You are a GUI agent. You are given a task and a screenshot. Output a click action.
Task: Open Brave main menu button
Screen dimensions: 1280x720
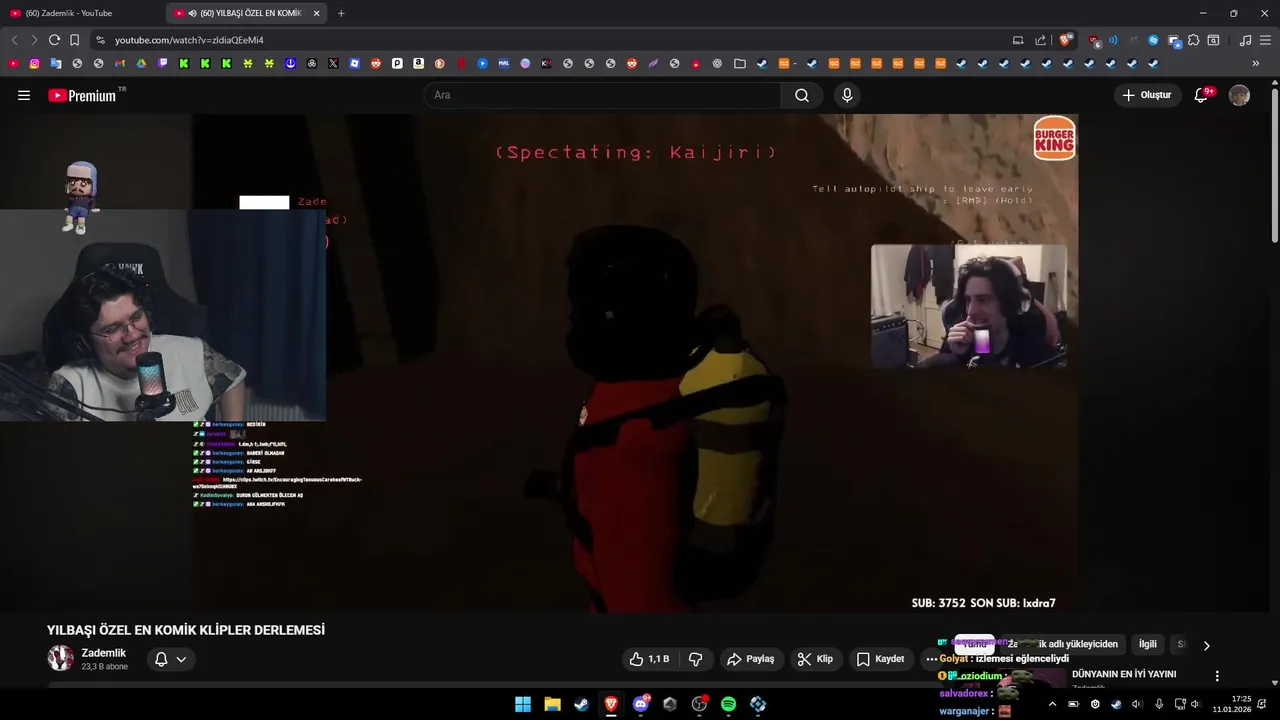(x=1266, y=40)
